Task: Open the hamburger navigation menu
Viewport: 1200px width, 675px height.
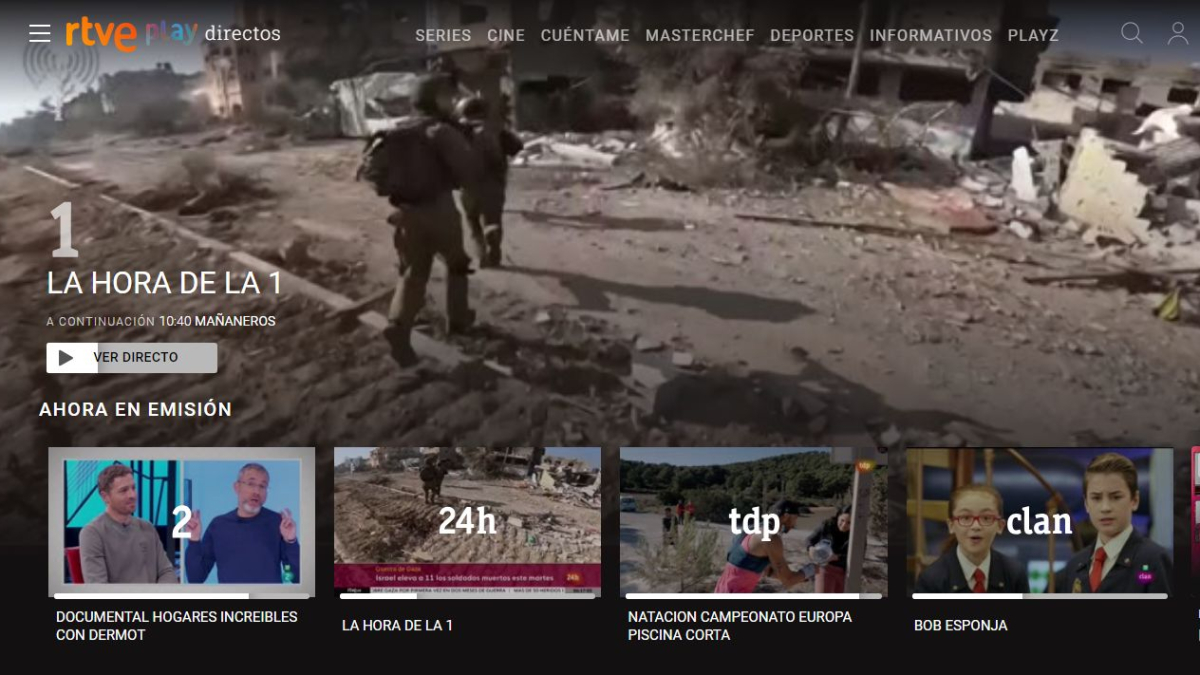Action: [x=39, y=32]
